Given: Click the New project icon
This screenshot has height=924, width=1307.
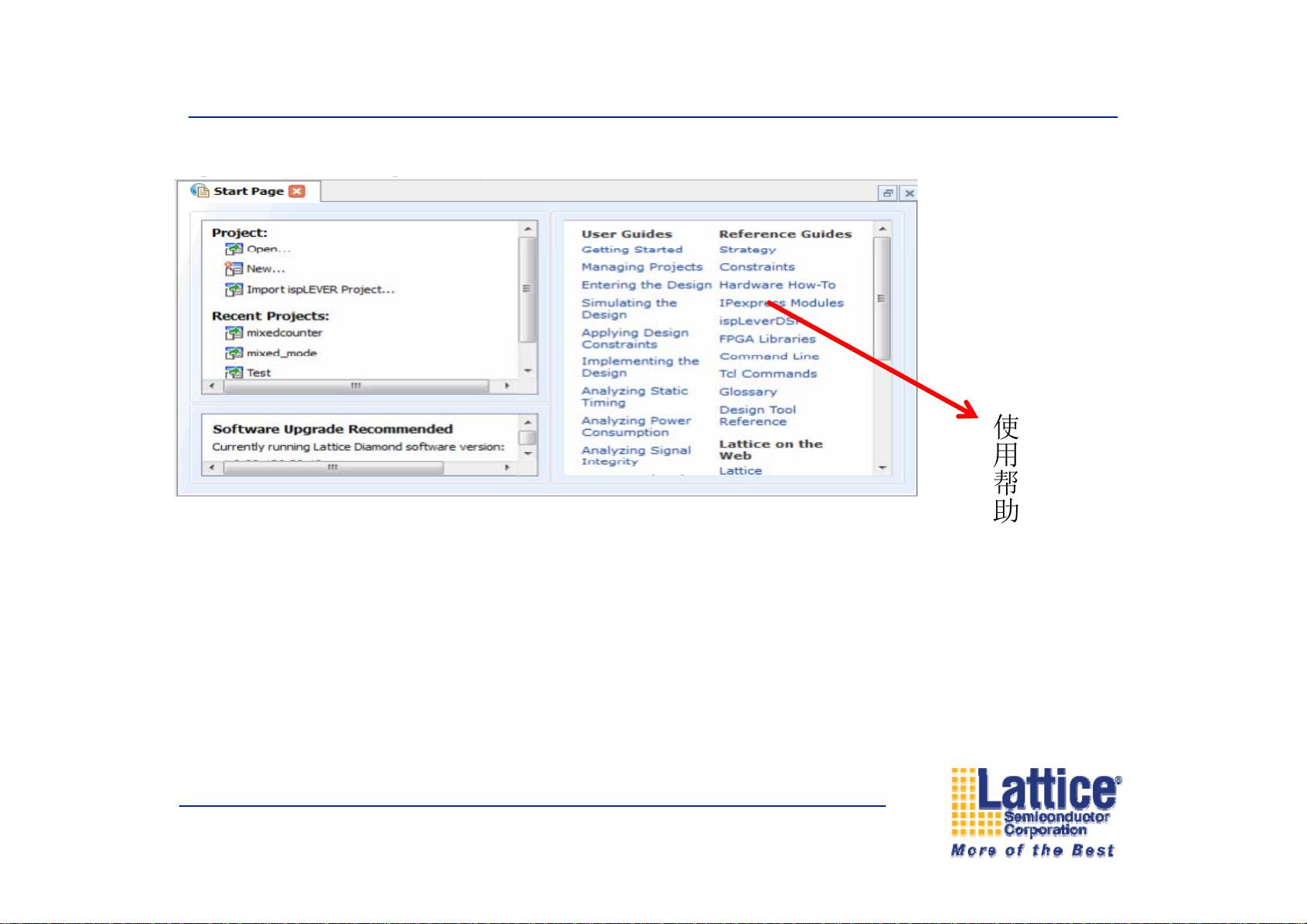Looking at the screenshot, I should [233, 269].
